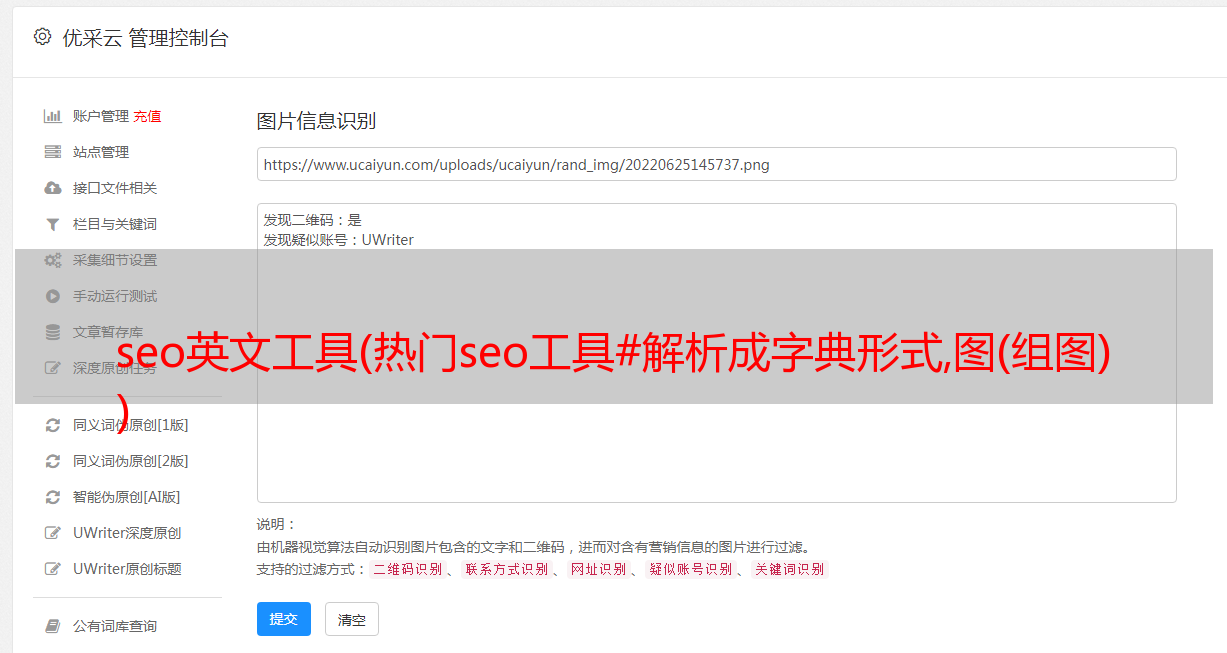Click the database icon for 文章暂存库
The height and width of the screenshot is (653, 1227).
click(53, 332)
